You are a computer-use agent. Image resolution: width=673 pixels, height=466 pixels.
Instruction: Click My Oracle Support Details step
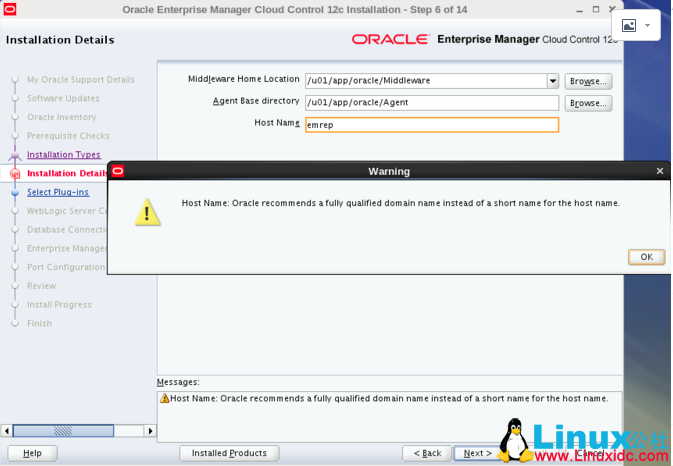coord(81,79)
